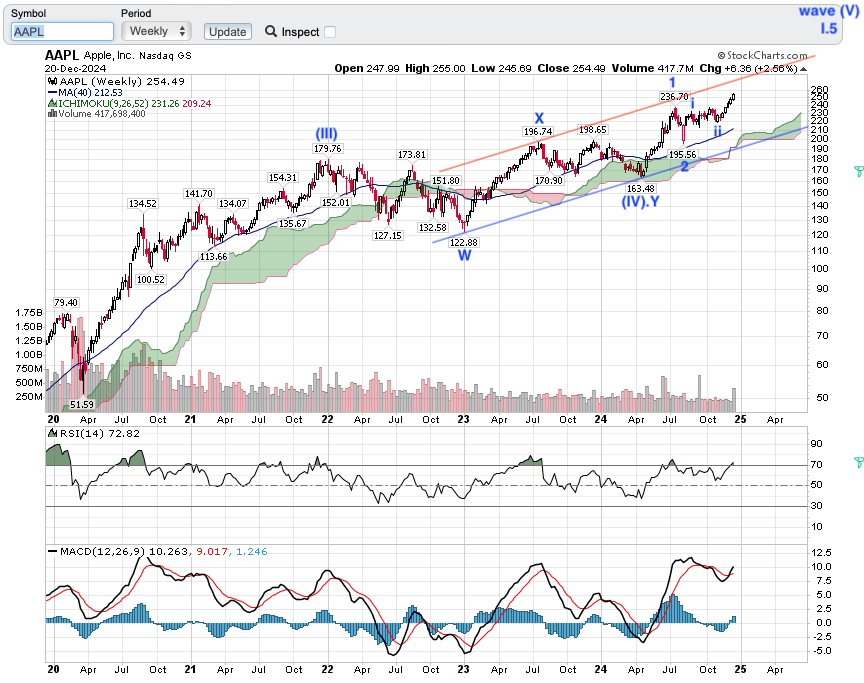Viewport: 864px width, 683px height.
Task: Click the (IV).Y wave annotation
Action: [x=641, y=202]
